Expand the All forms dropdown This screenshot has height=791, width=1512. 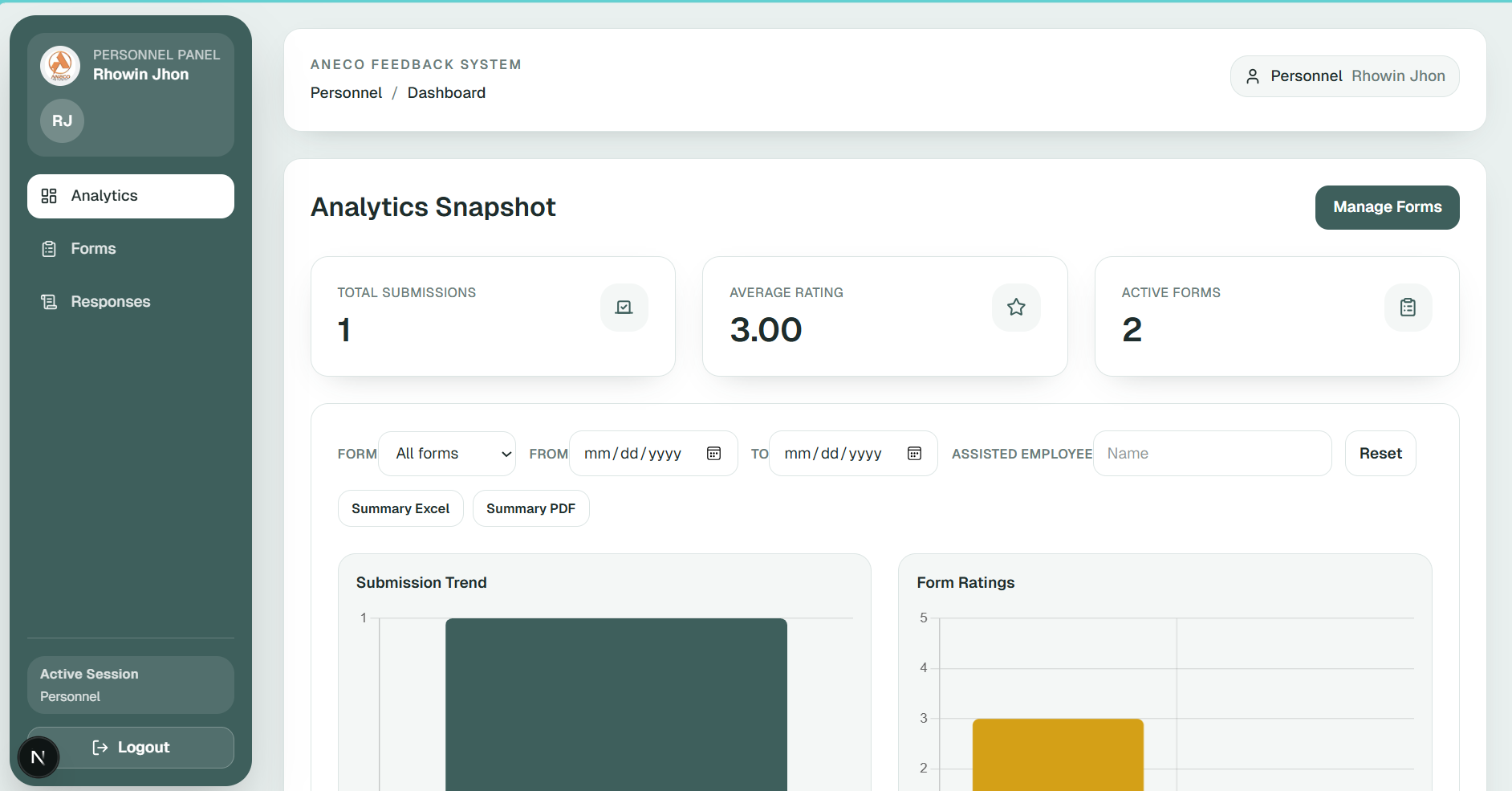447,454
